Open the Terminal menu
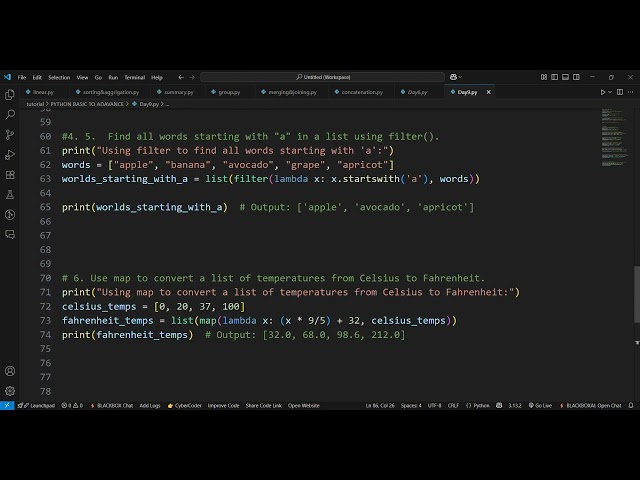The height and width of the screenshot is (480, 640). pos(134,77)
